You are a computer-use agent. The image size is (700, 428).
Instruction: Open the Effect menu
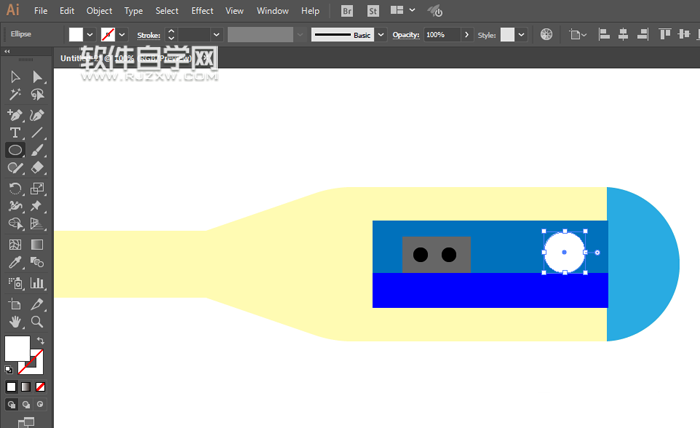[202, 11]
